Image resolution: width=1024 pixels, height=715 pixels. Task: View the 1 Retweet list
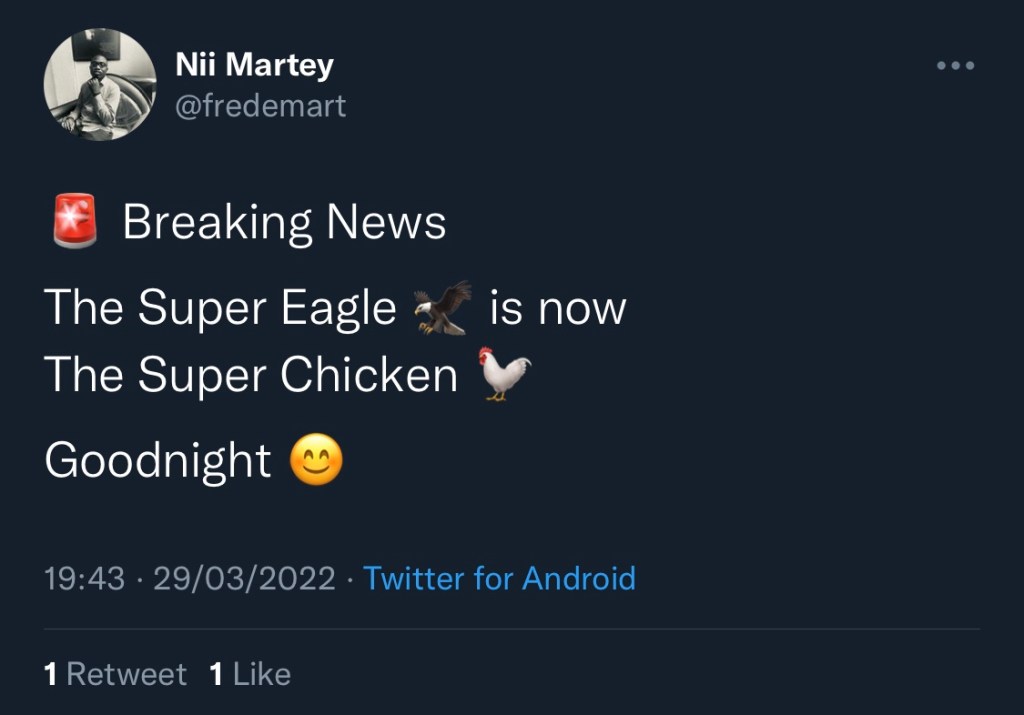[115, 674]
